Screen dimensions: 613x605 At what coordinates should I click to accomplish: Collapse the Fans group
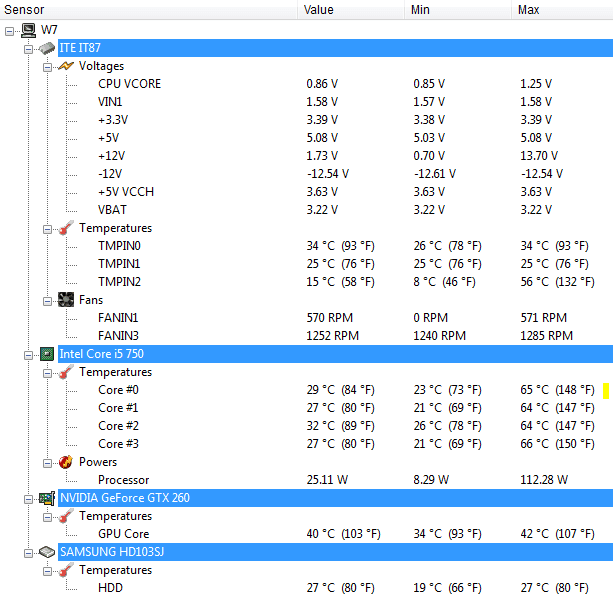coord(47,301)
